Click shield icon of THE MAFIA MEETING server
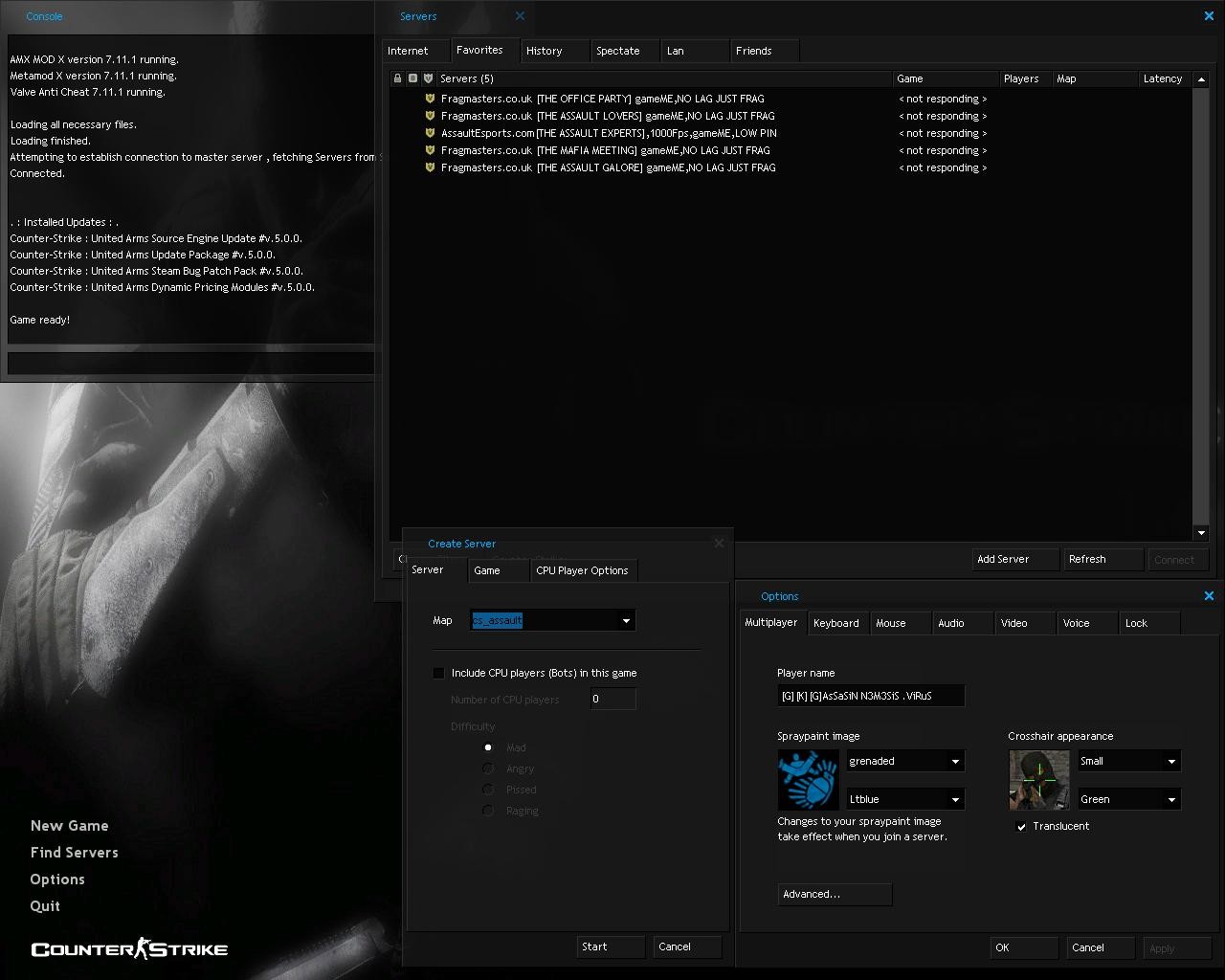Viewport: 1225px width, 980px height. (431, 150)
